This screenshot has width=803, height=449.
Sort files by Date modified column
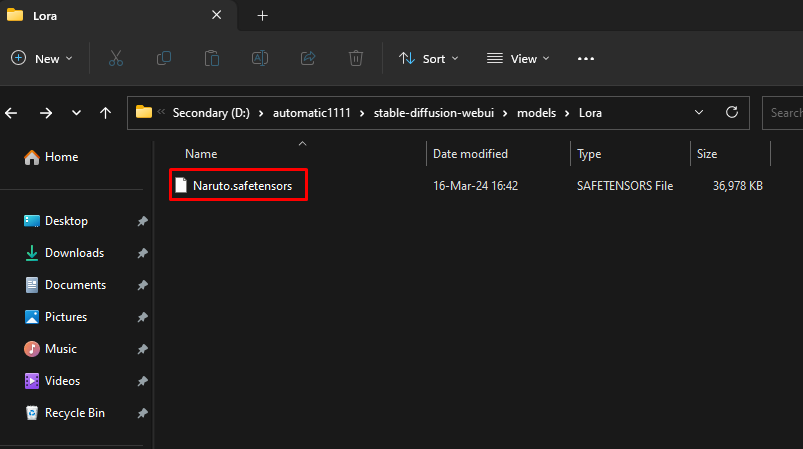click(x=470, y=154)
